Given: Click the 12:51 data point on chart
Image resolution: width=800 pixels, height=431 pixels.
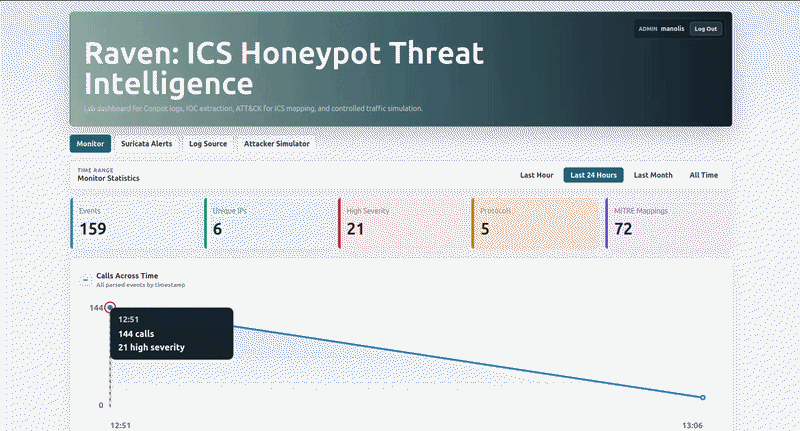Looking at the screenshot, I should 110,308.
